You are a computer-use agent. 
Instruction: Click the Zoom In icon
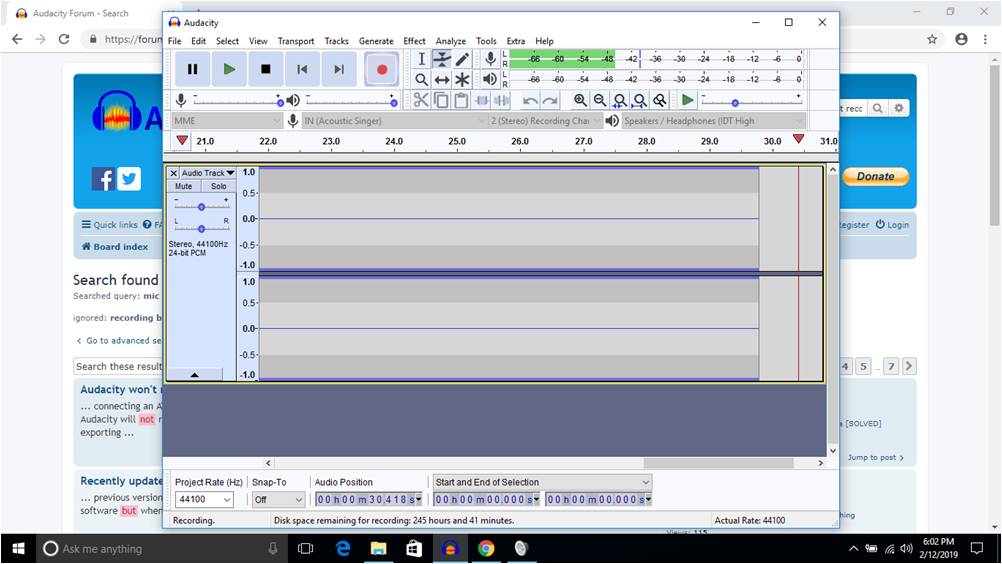click(x=580, y=100)
